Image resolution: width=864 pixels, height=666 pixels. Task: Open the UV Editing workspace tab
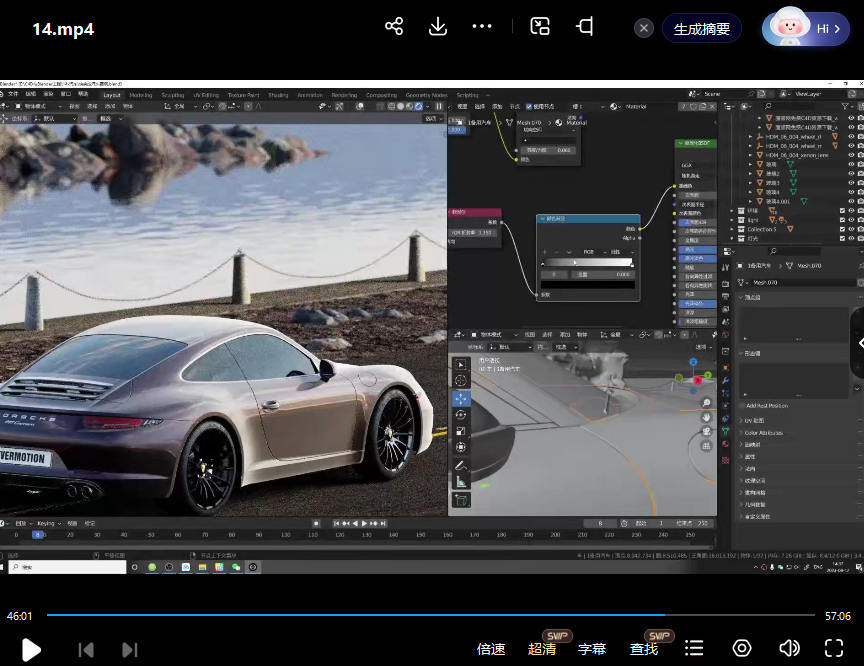pyautogui.click(x=205, y=95)
